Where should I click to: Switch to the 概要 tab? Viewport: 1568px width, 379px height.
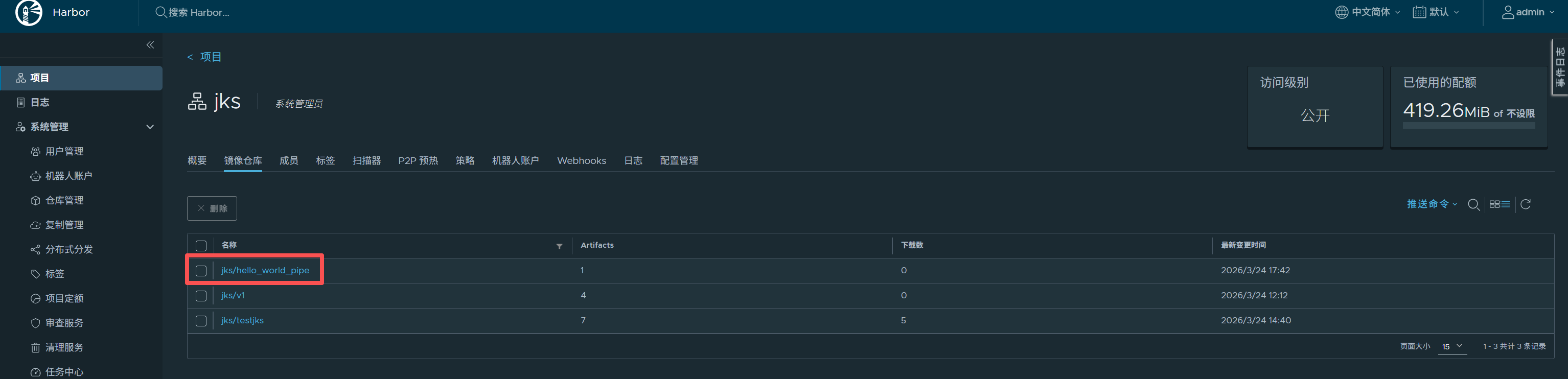pos(197,160)
